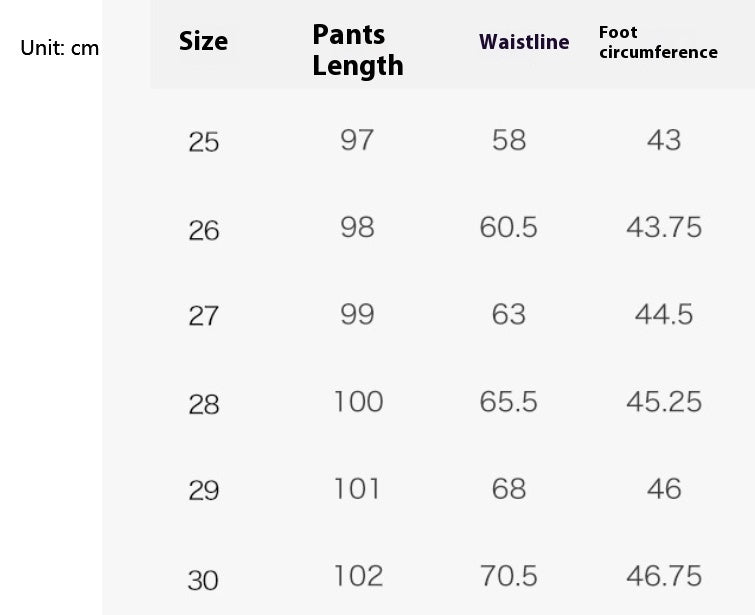This screenshot has height=615, width=755.
Task: Click the waistline value 65.5
Action: [x=508, y=402]
